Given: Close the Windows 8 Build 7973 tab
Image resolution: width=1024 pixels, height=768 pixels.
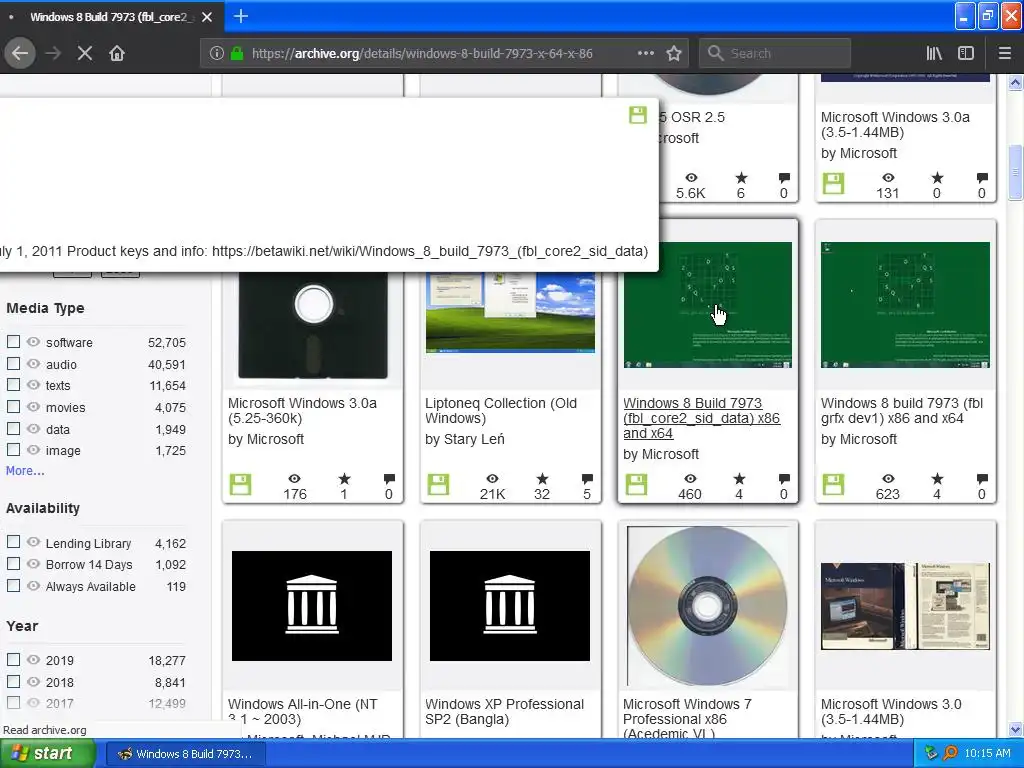Looking at the screenshot, I should (x=207, y=17).
